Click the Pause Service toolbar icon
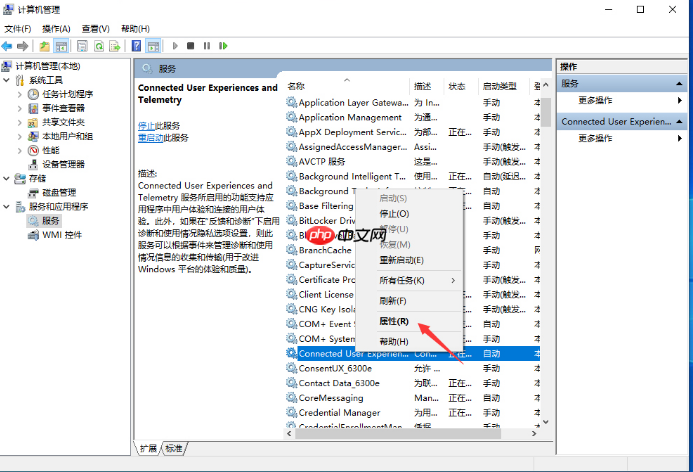The image size is (693, 472). coord(206,46)
